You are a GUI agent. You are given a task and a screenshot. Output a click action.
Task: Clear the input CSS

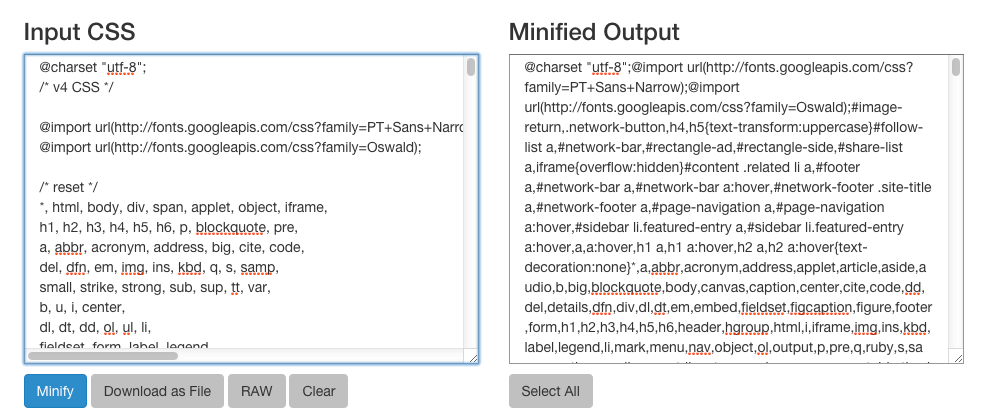coord(318,391)
